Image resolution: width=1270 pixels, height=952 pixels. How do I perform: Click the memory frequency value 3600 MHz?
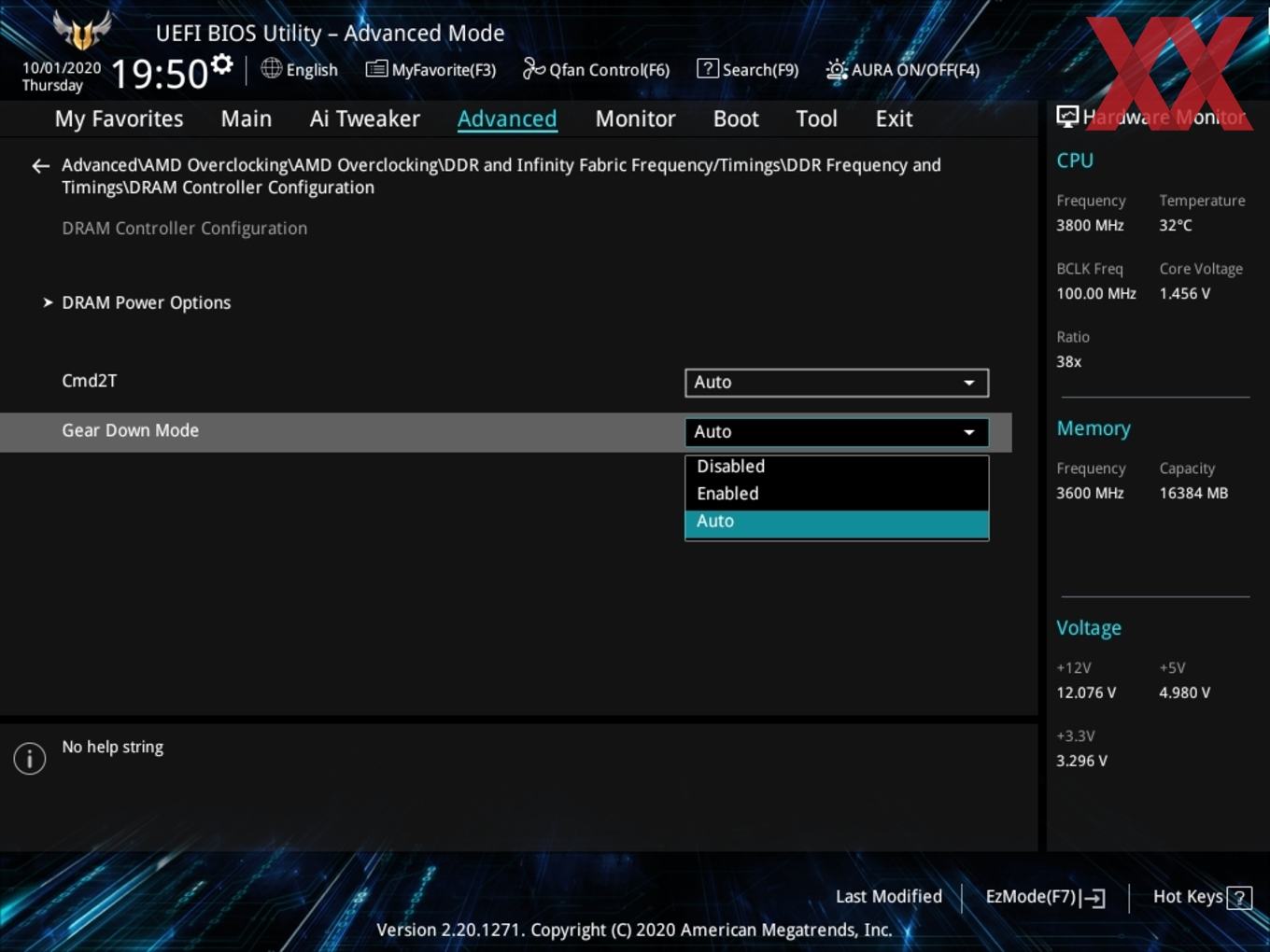[x=1090, y=493]
